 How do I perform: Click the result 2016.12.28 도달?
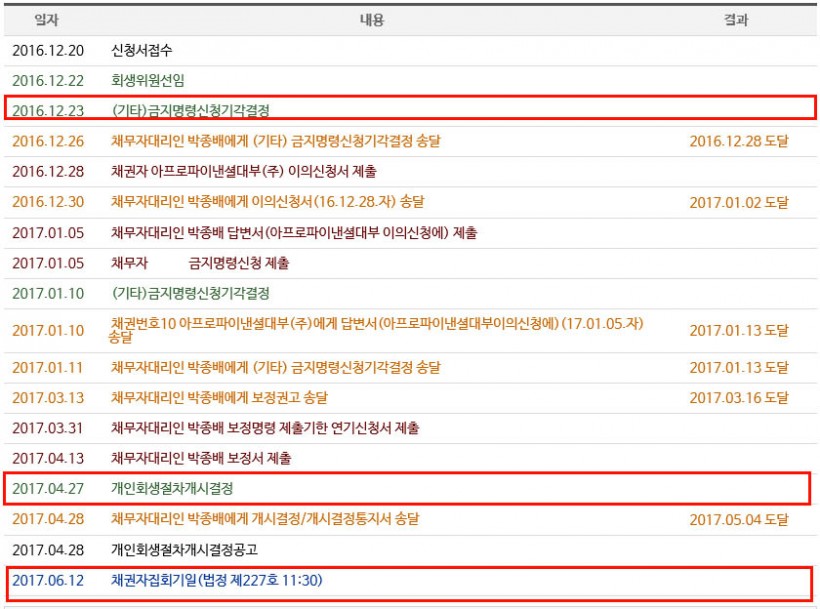click(x=739, y=141)
